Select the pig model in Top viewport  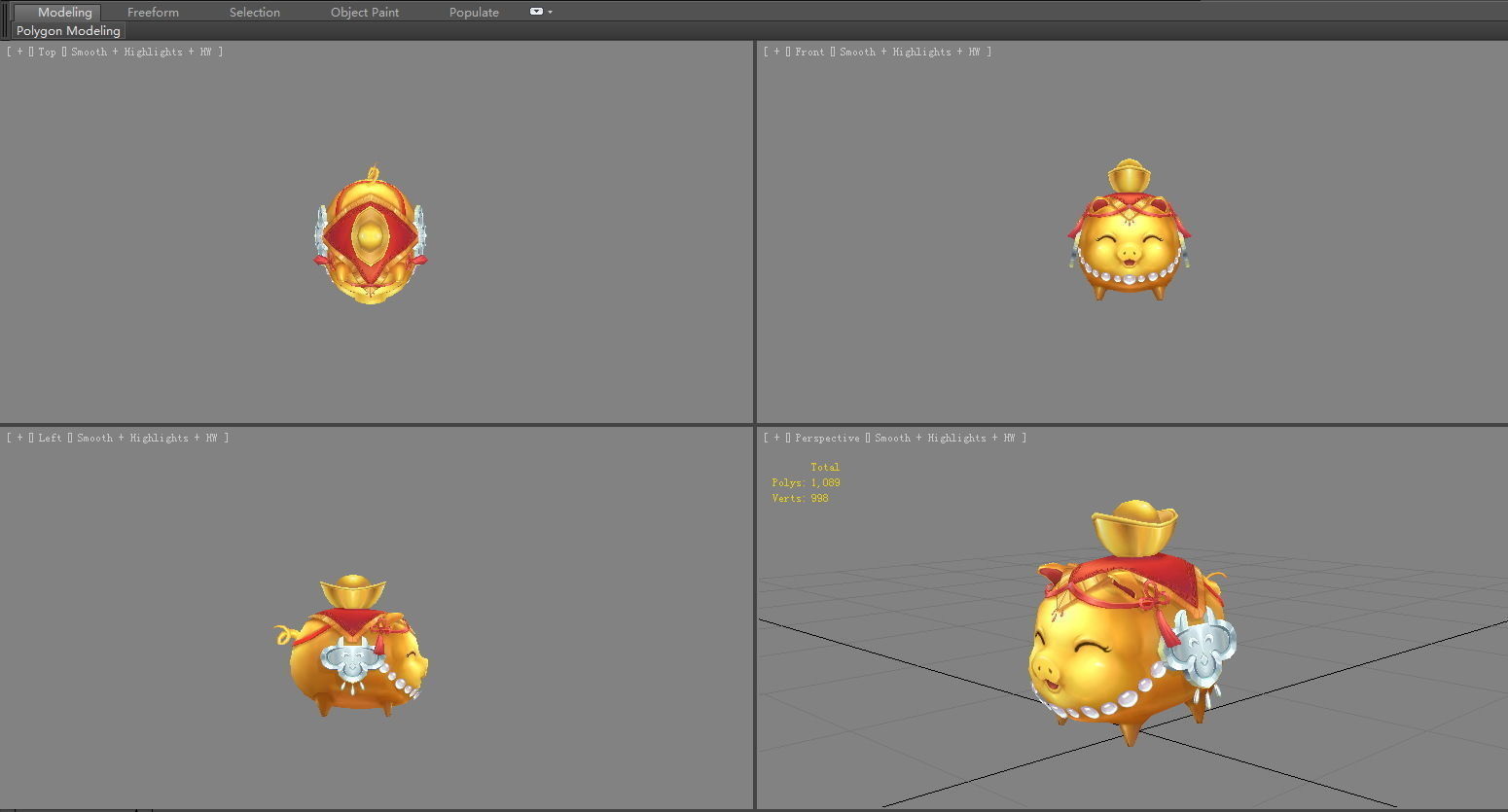click(x=370, y=236)
